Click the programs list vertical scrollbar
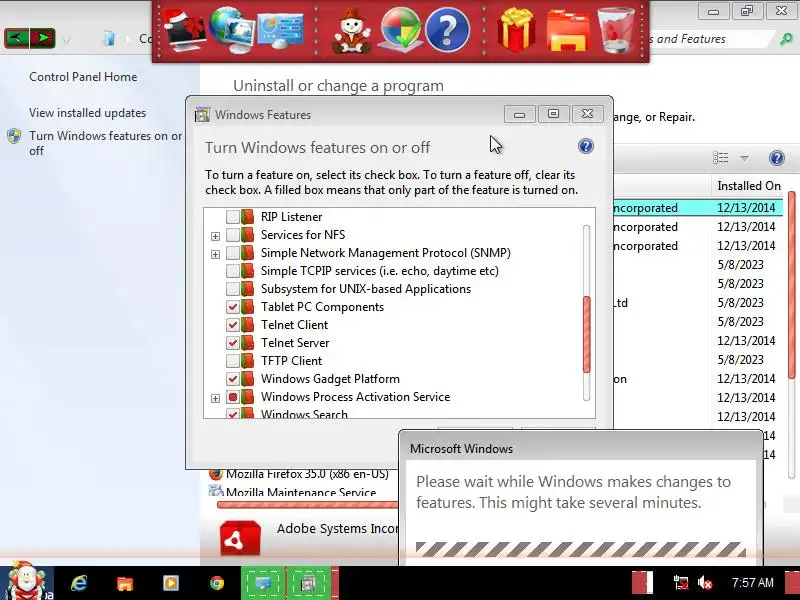 791,285
